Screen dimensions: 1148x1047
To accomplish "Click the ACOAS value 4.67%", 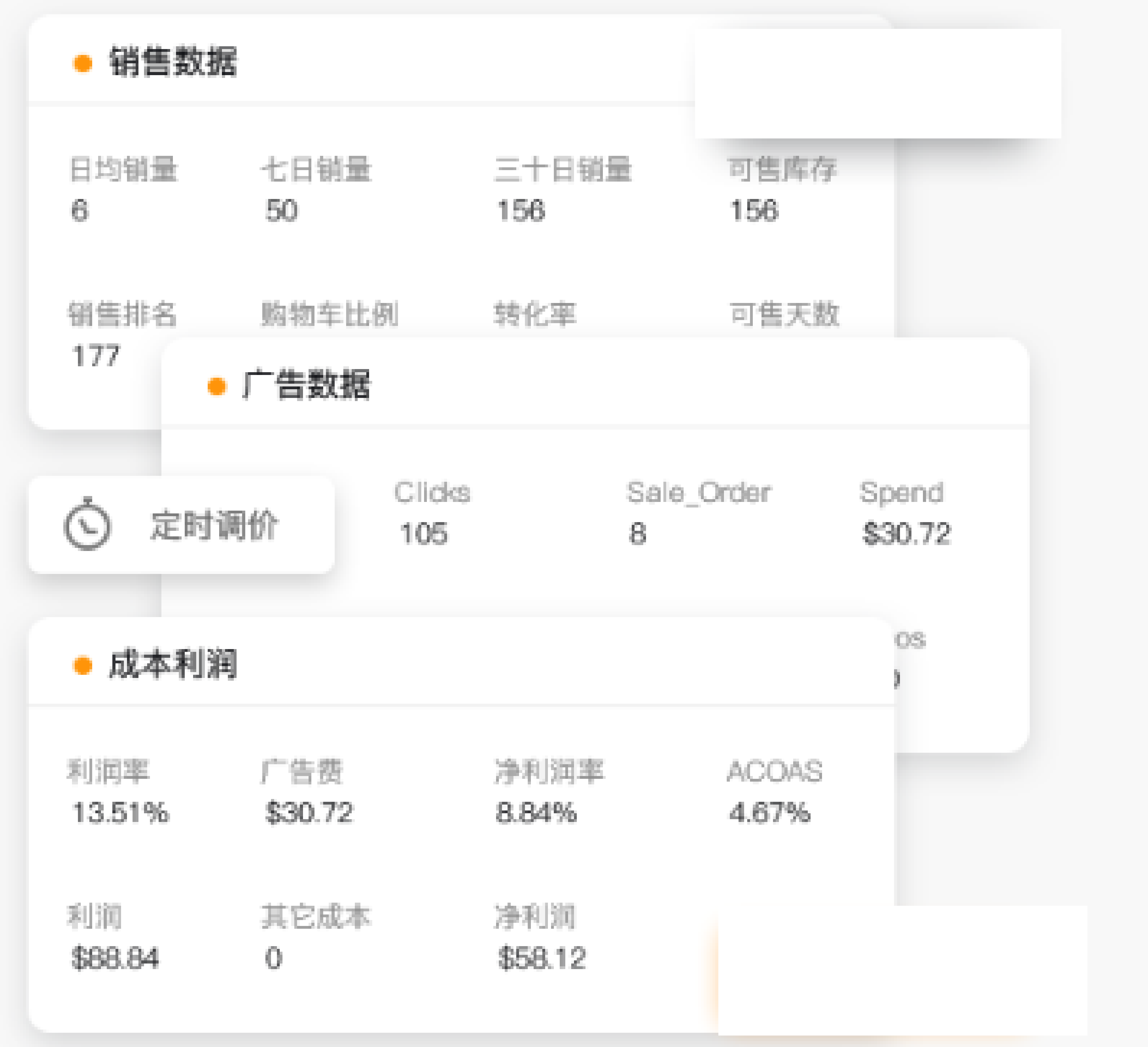I will point(769,813).
